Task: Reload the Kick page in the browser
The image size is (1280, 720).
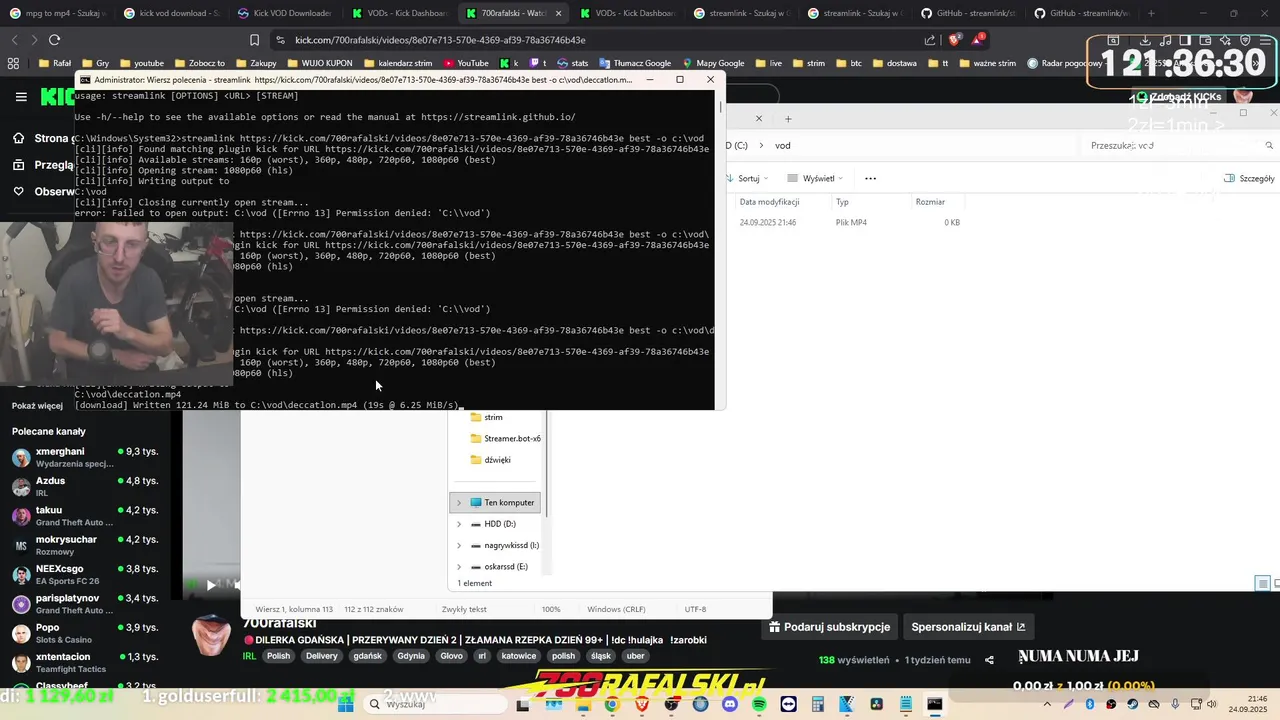Action: tap(54, 40)
